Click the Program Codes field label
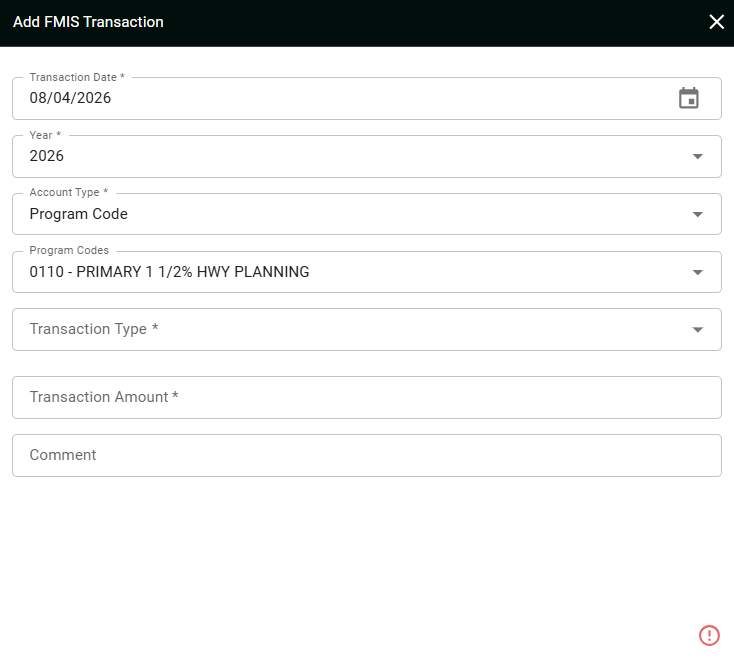This screenshot has width=734, height=661. 69,250
